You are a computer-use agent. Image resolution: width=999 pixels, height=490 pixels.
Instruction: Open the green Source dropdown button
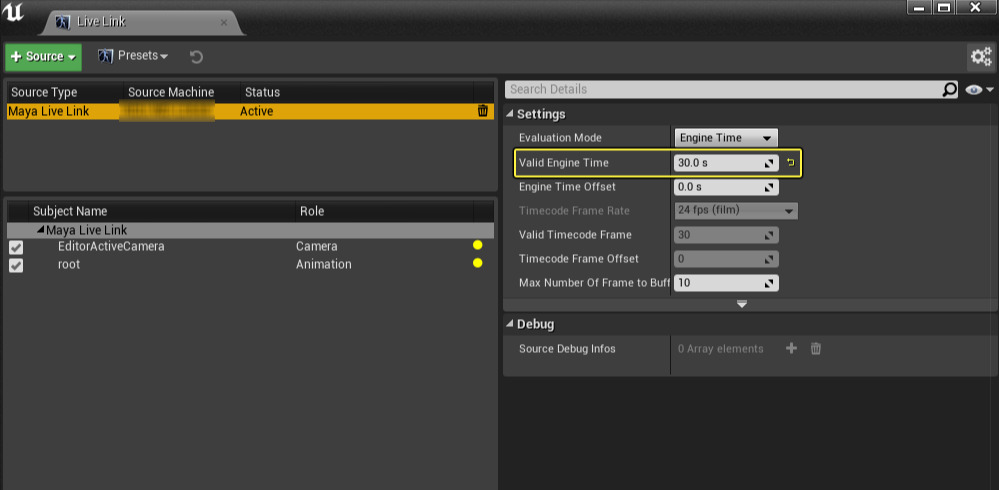[x=43, y=57]
